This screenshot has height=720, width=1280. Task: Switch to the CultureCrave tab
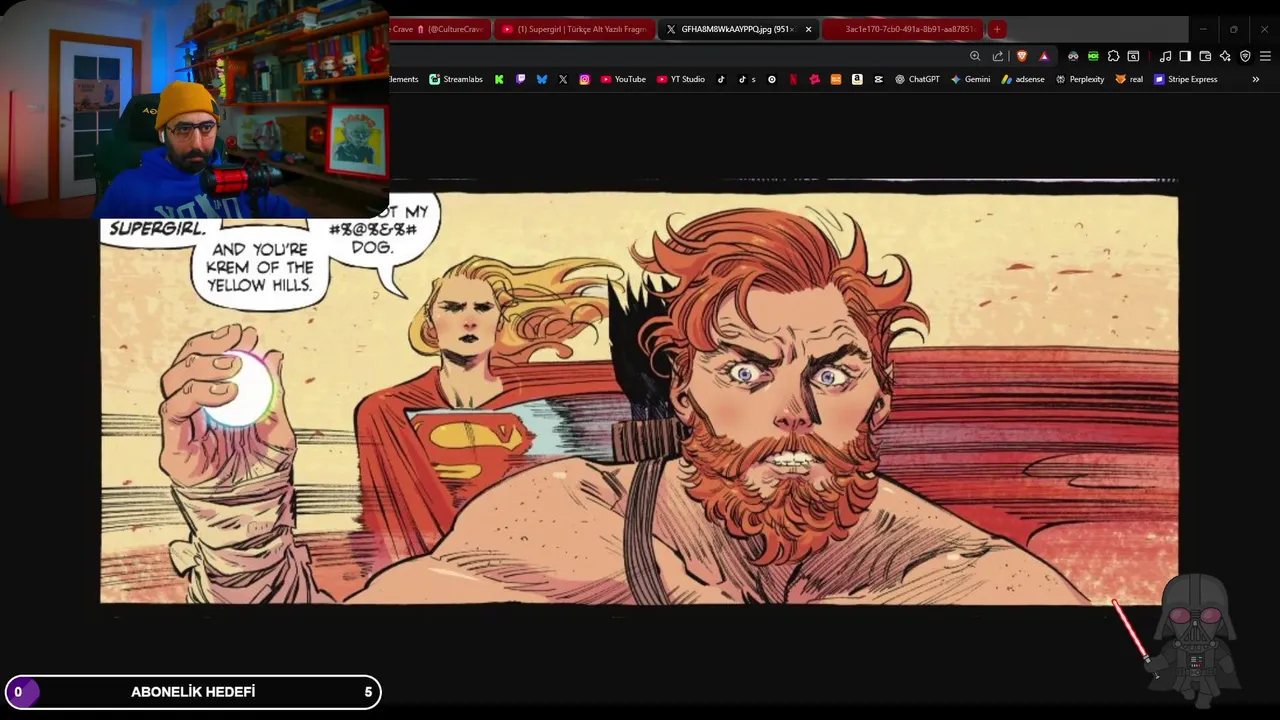(x=438, y=29)
